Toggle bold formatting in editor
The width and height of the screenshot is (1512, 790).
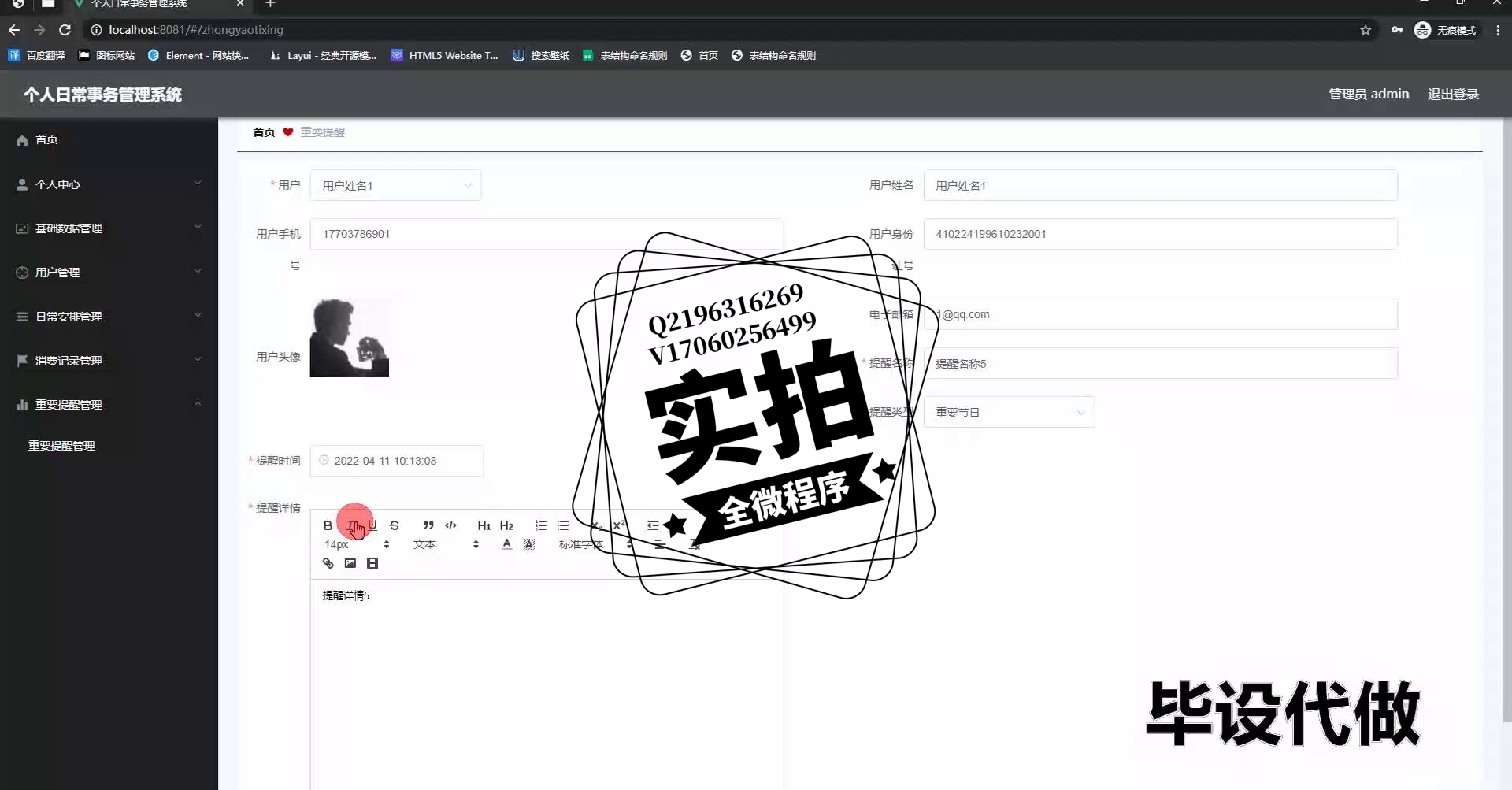pos(328,525)
